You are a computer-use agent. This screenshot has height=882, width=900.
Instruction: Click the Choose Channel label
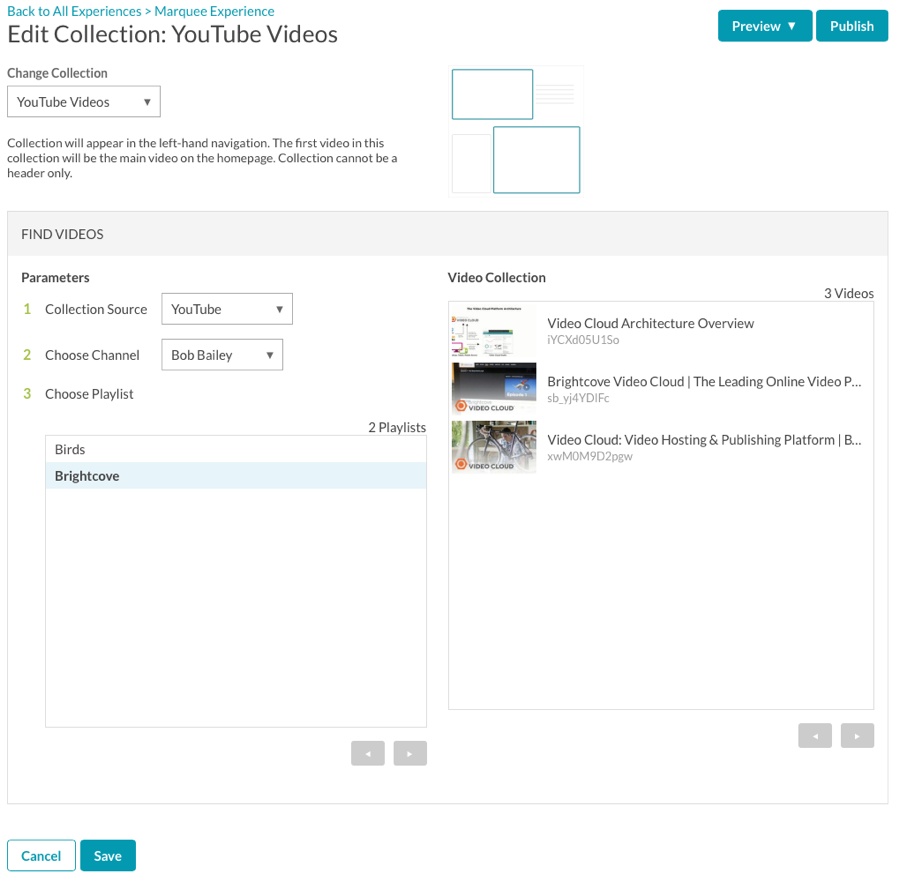[92, 355]
